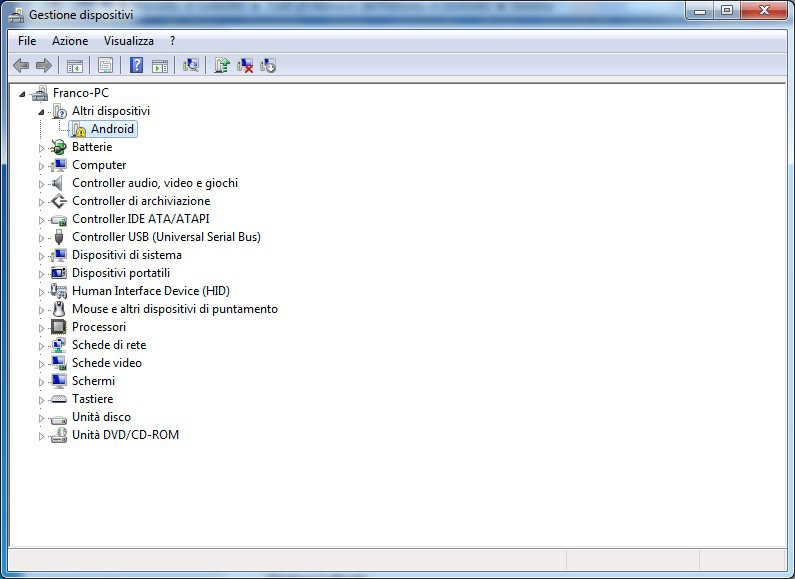Toggle the console tree pane icon
This screenshot has width=795, height=579.
click(x=75, y=65)
